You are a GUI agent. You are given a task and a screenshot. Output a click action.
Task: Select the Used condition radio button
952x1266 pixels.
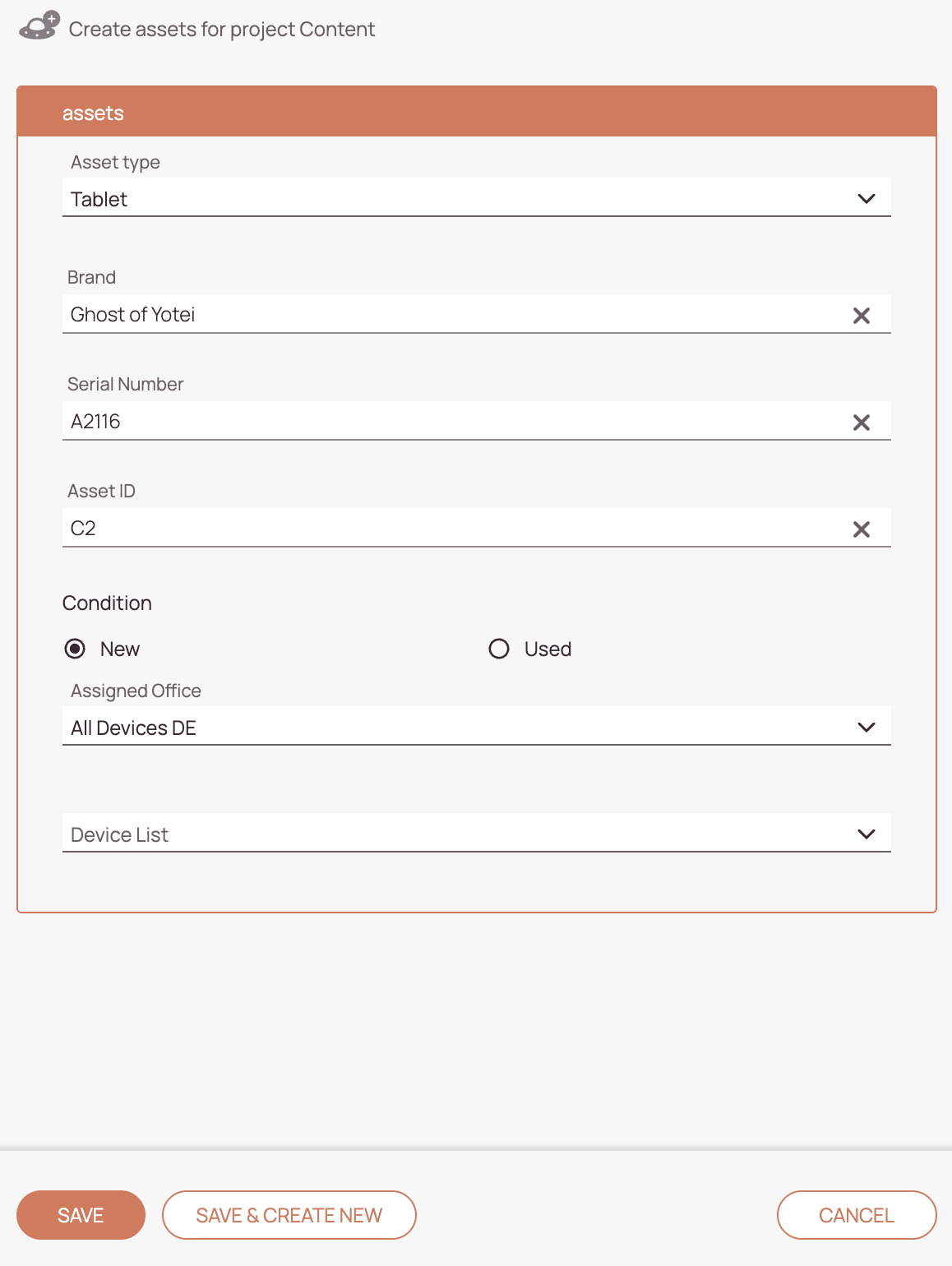[x=499, y=649]
